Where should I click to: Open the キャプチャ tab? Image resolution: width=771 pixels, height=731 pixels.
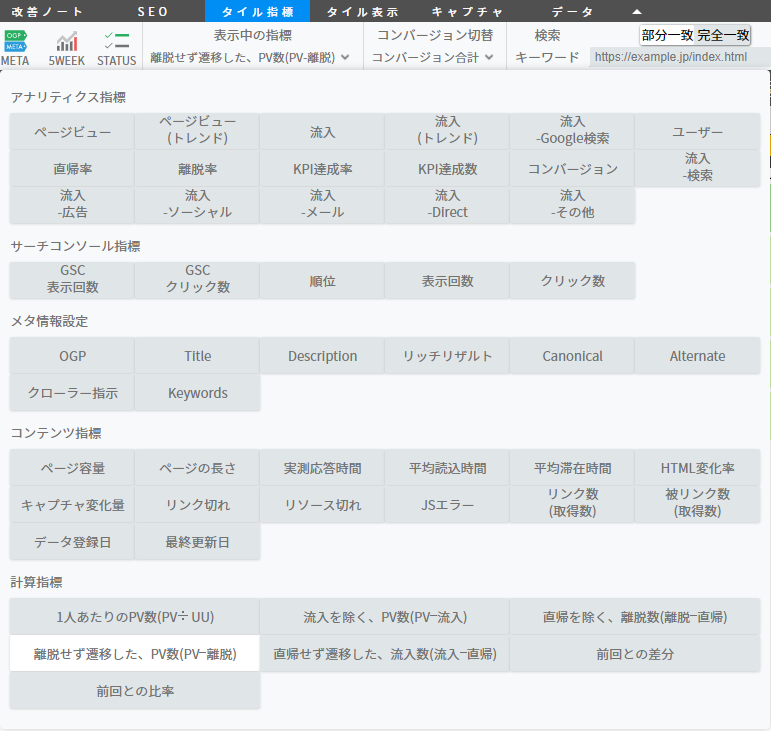point(467,11)
